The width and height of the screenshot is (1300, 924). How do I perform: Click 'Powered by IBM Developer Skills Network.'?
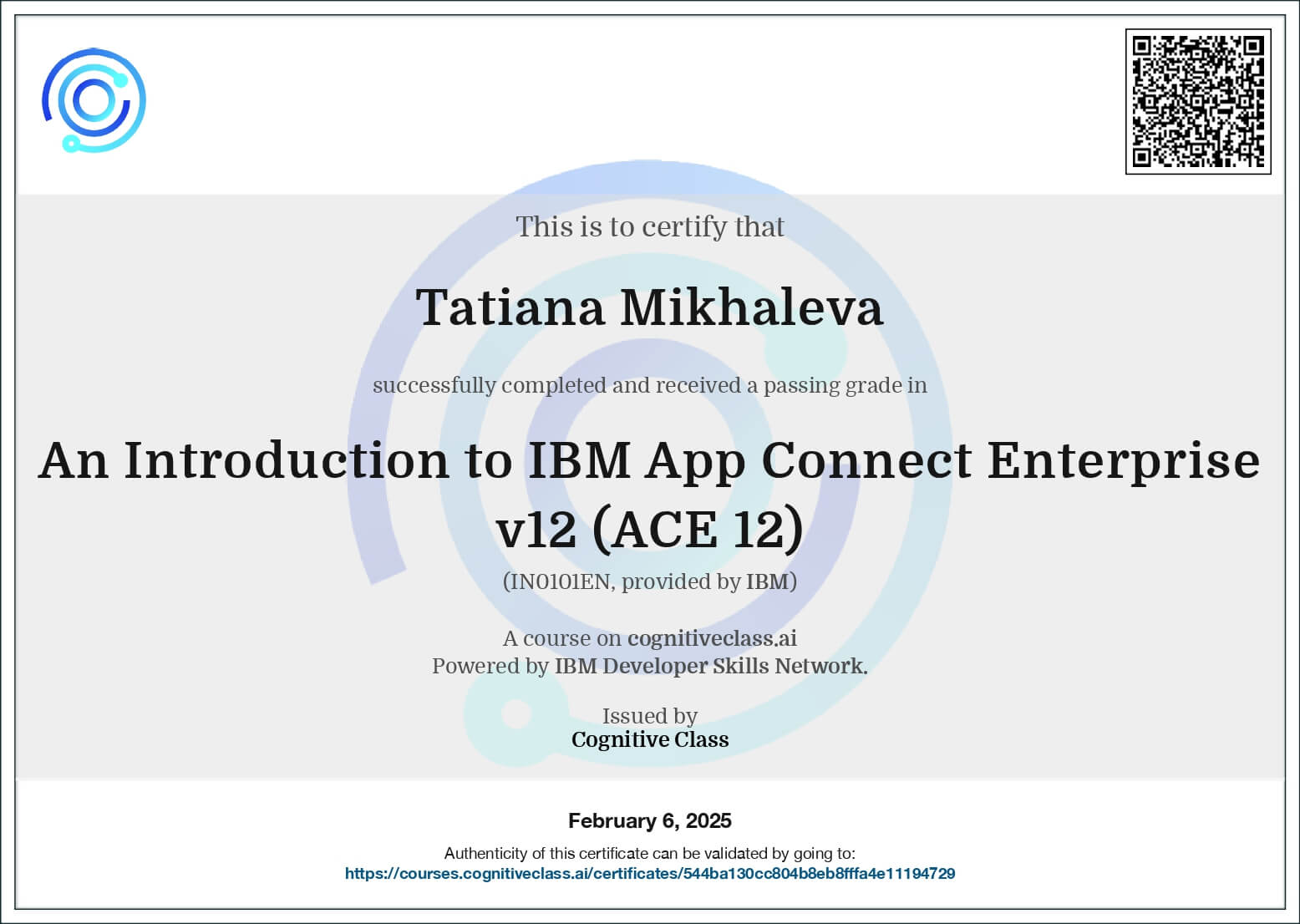[x=650, y=666]
